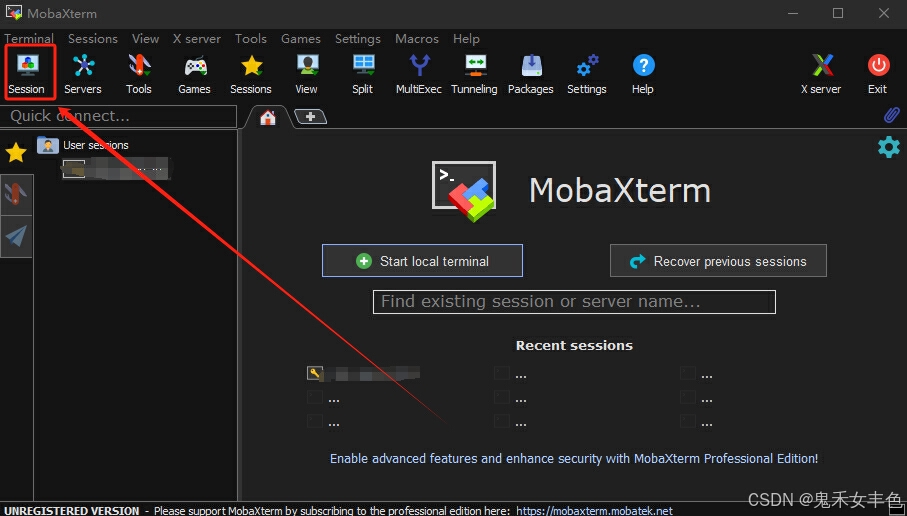Click the Quick connect input field
The height and width of the screenshot is (516, 907).
pyautogui.click(x=119, y=116)
